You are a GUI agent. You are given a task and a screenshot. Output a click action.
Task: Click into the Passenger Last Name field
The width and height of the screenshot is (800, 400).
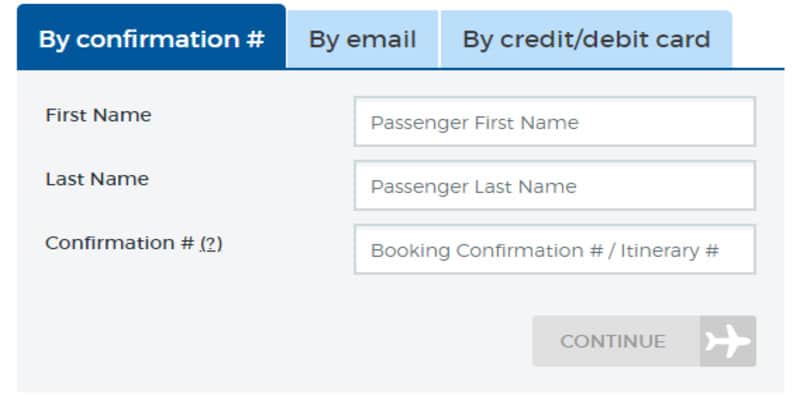click(555, 186)
